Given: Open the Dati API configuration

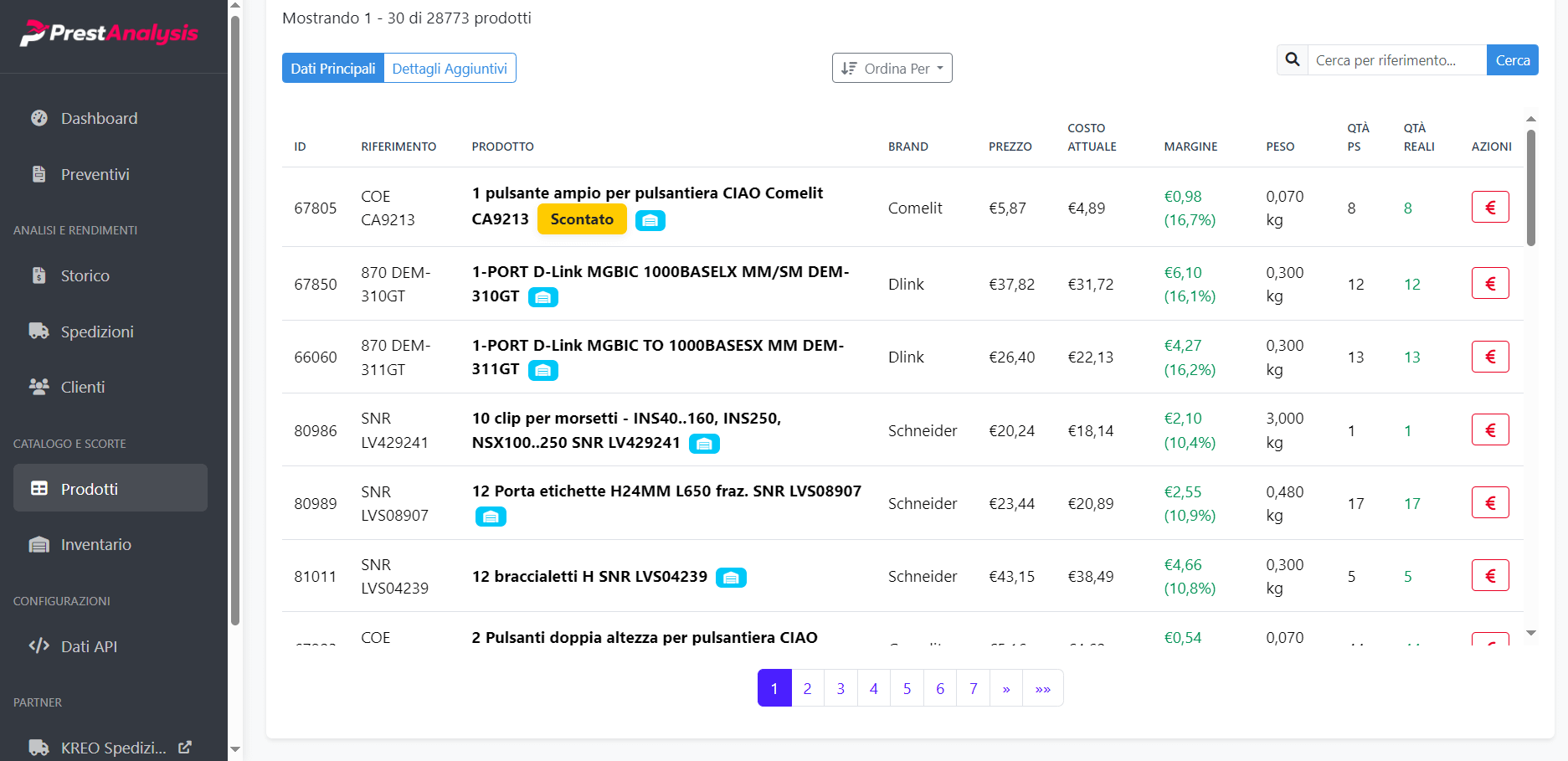Looking at the screenshot, I should coord(89,646).
